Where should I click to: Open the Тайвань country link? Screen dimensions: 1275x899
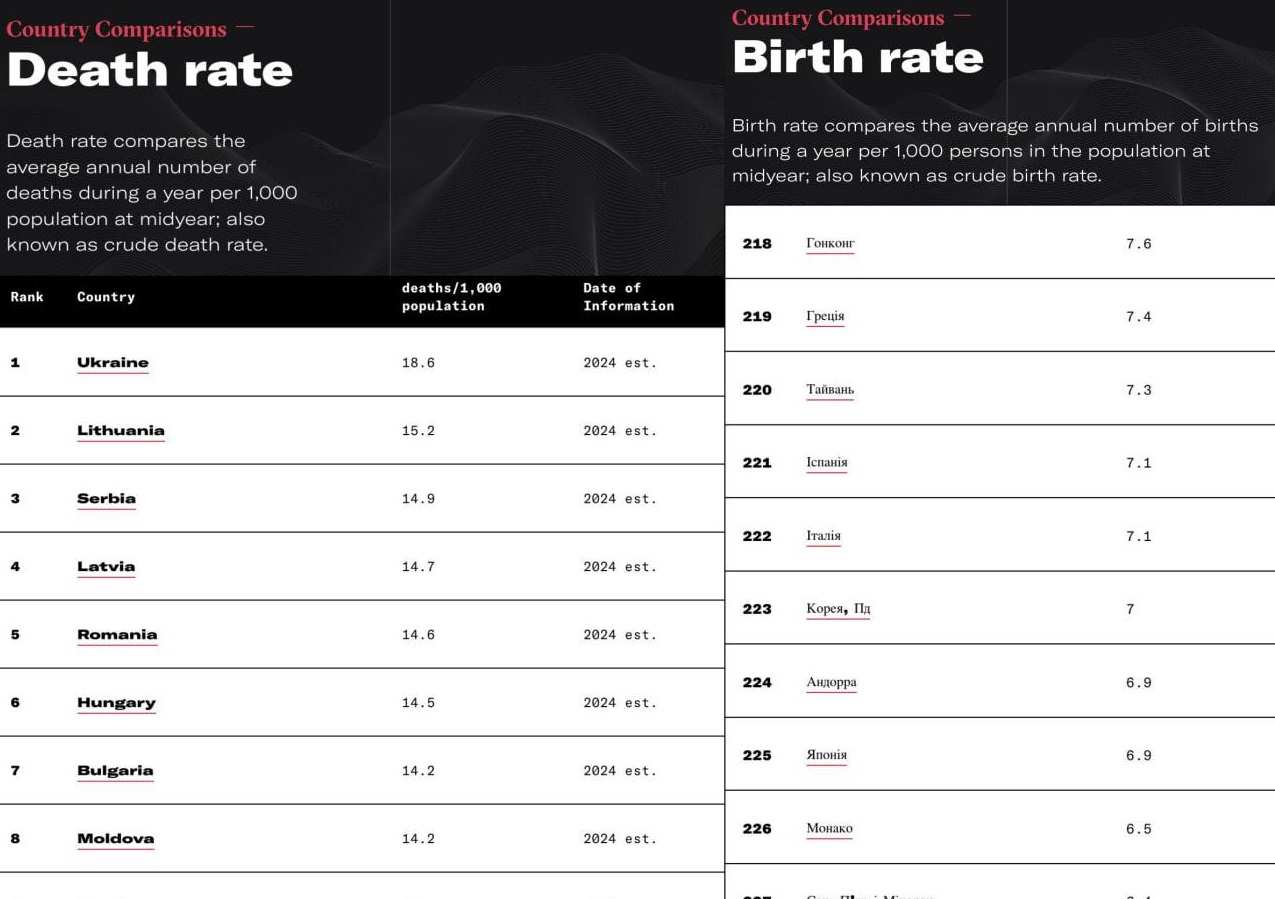[x=830, y=390]
